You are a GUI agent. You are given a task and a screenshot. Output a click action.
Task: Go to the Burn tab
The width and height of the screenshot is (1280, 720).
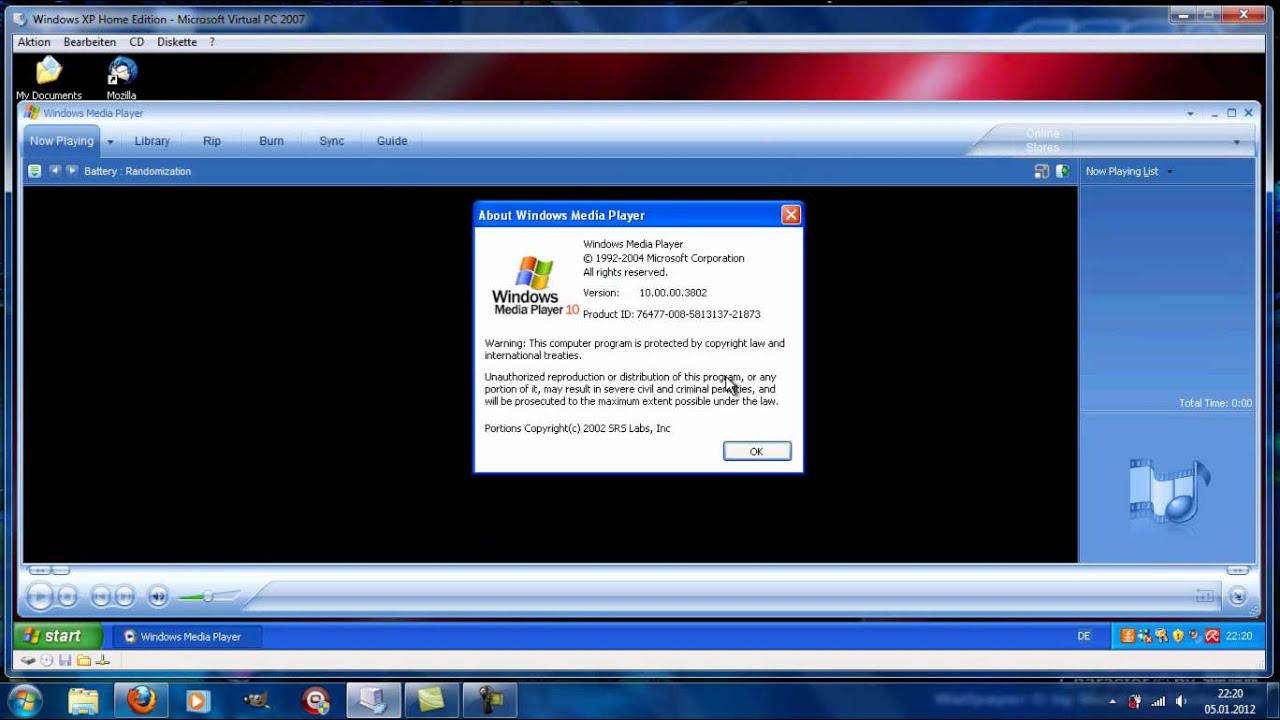click(x=271, y=141)
